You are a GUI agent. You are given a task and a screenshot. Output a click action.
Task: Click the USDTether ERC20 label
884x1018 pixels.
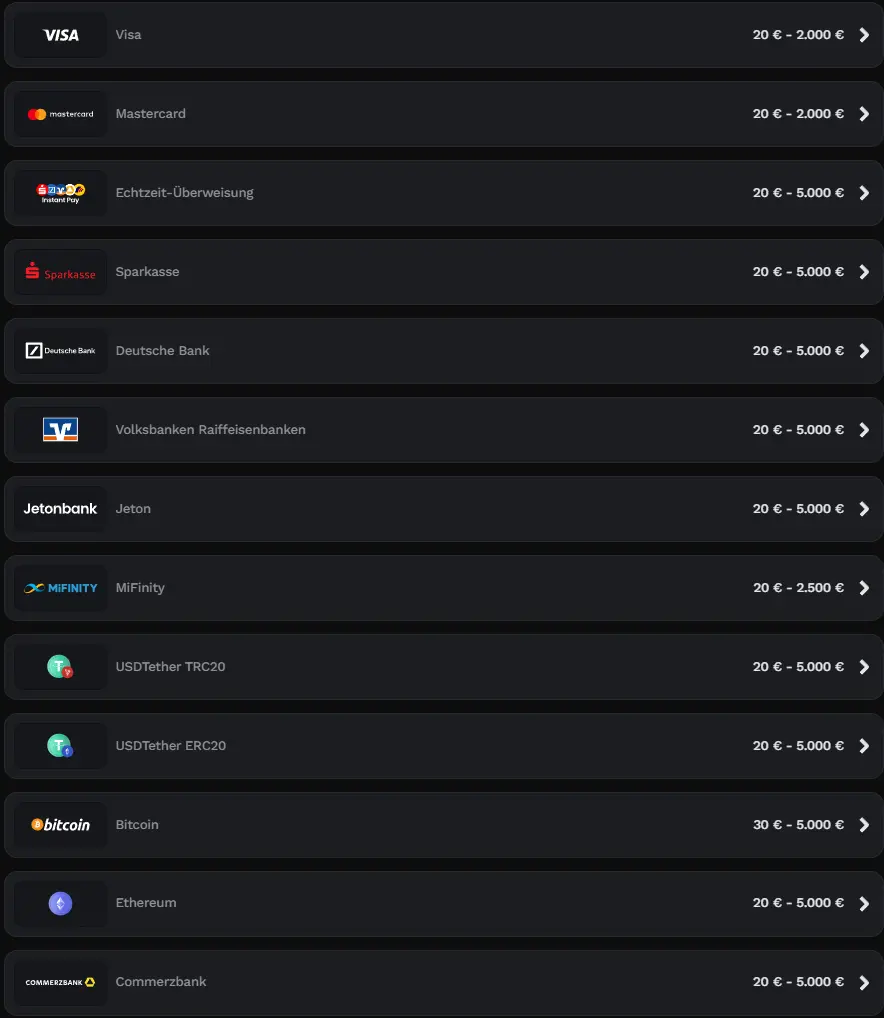[170, 746]
